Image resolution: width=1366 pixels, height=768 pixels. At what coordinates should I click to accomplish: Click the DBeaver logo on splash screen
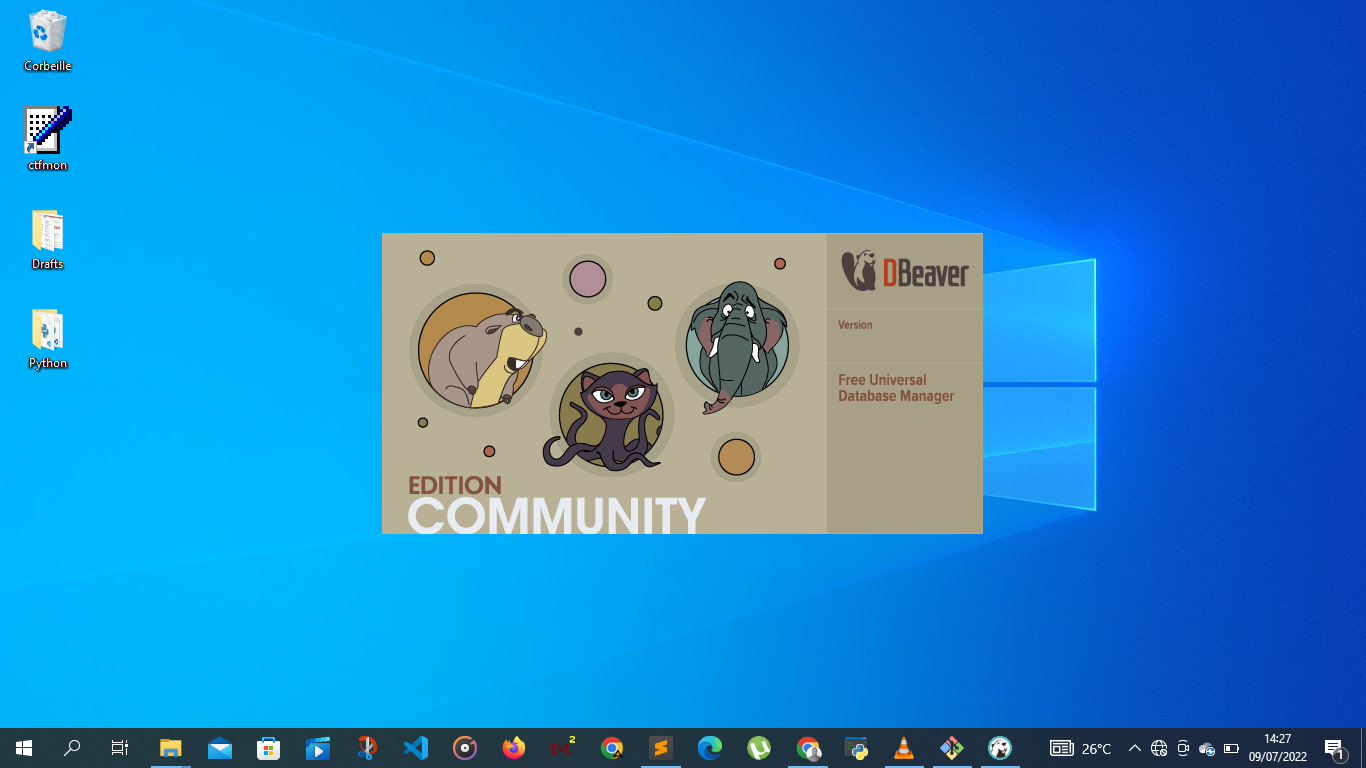coord(905,270)
